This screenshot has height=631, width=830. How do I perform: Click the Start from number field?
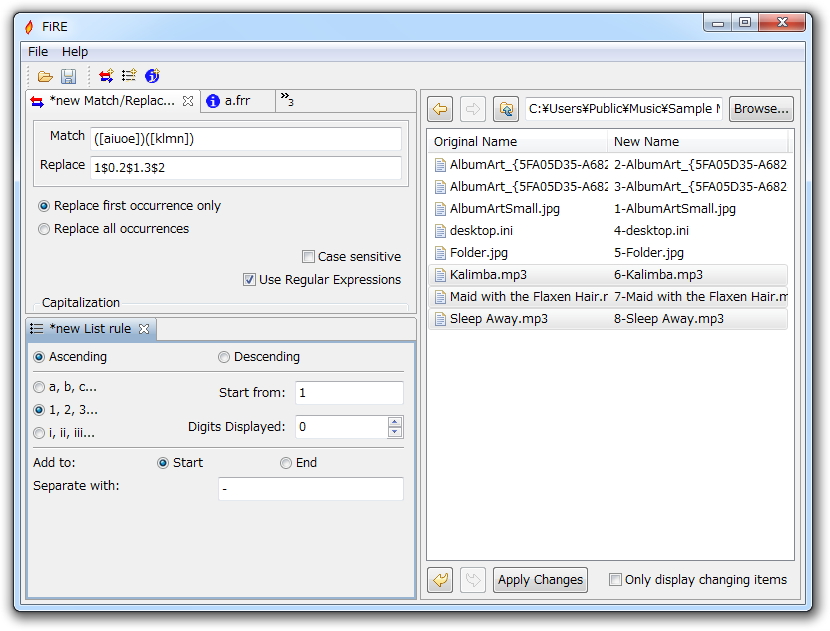(x=349, y=393)
